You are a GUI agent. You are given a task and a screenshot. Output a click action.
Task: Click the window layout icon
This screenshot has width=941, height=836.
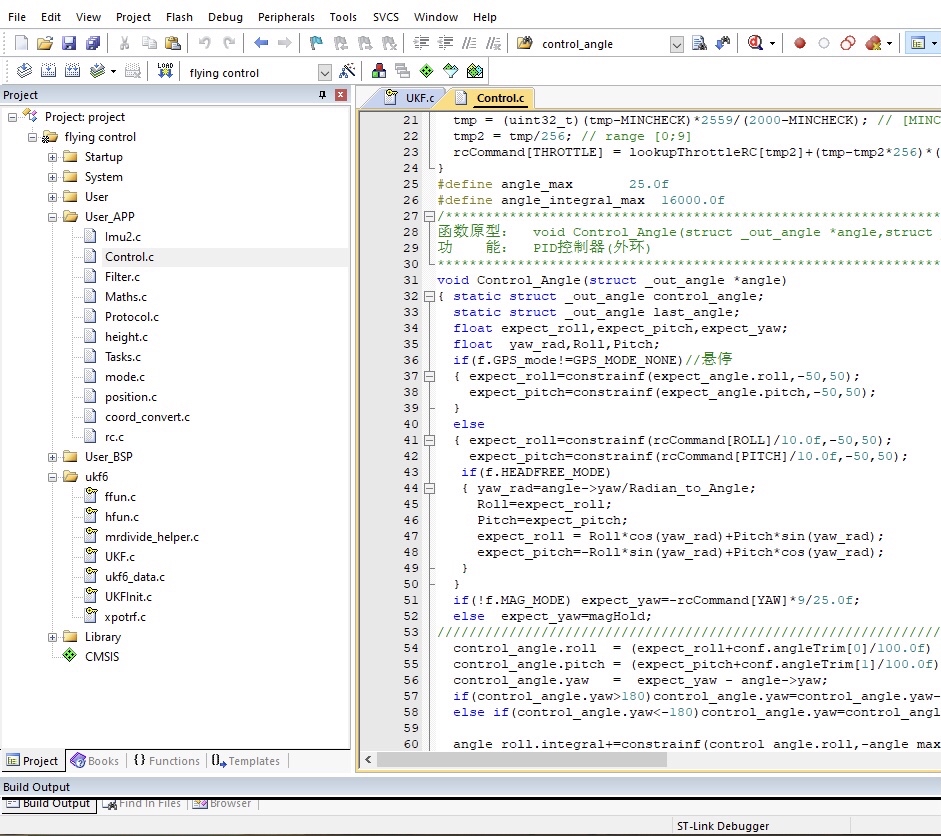(918, 43)
